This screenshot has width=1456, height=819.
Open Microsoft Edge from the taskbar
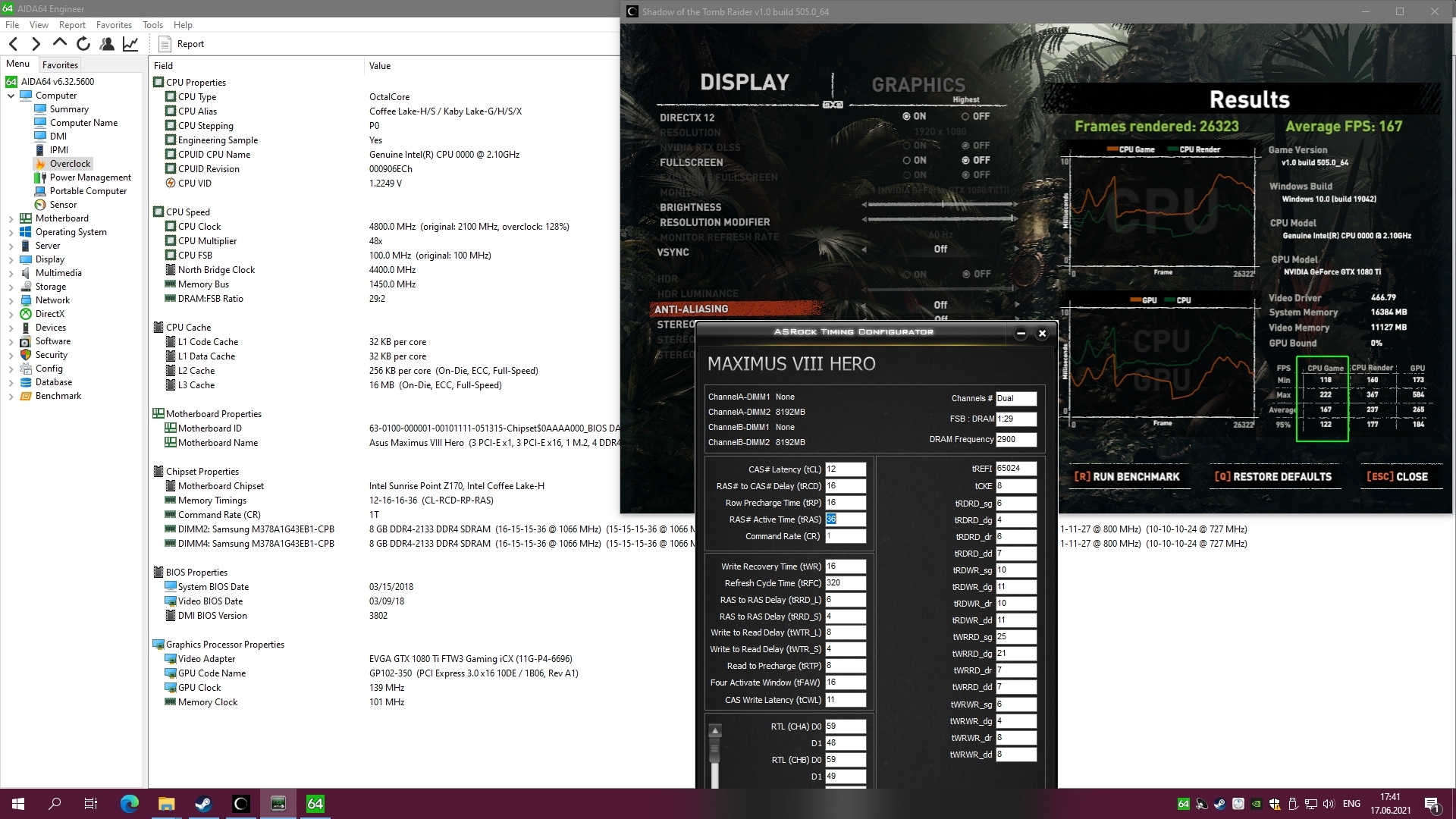point(129,804)
